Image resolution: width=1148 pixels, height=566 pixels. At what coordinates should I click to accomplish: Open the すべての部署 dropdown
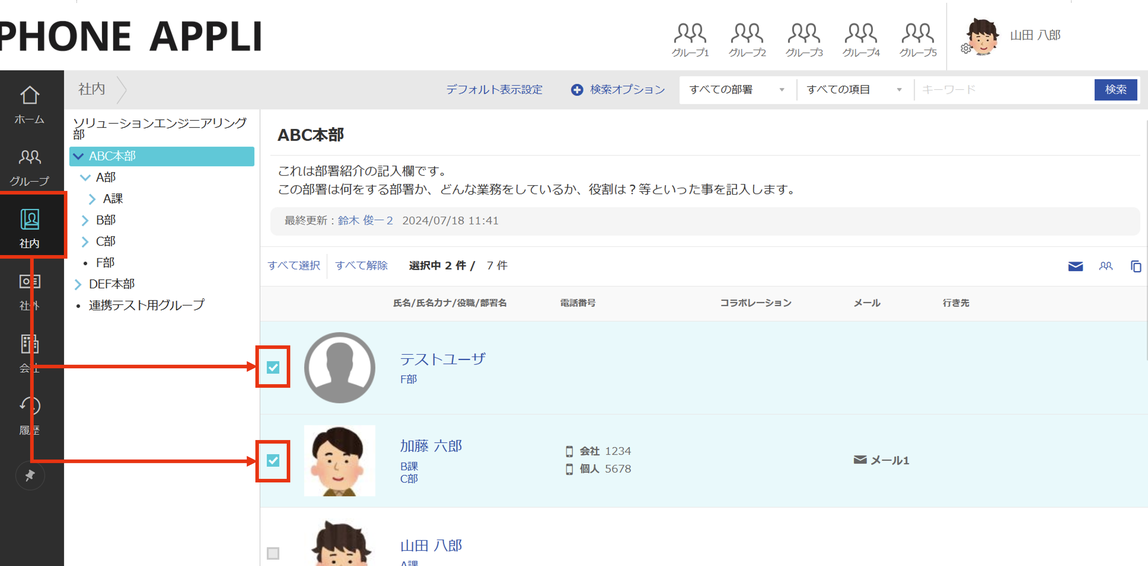click(x=738, y=89)
